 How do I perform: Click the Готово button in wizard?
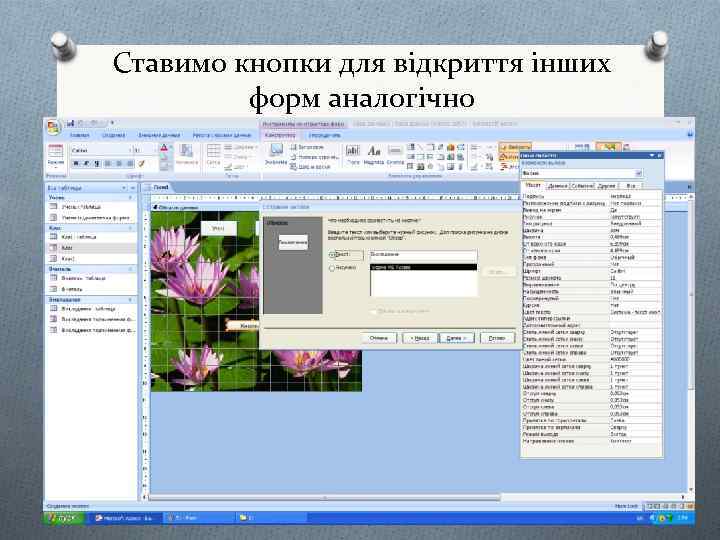click(497, 338)
